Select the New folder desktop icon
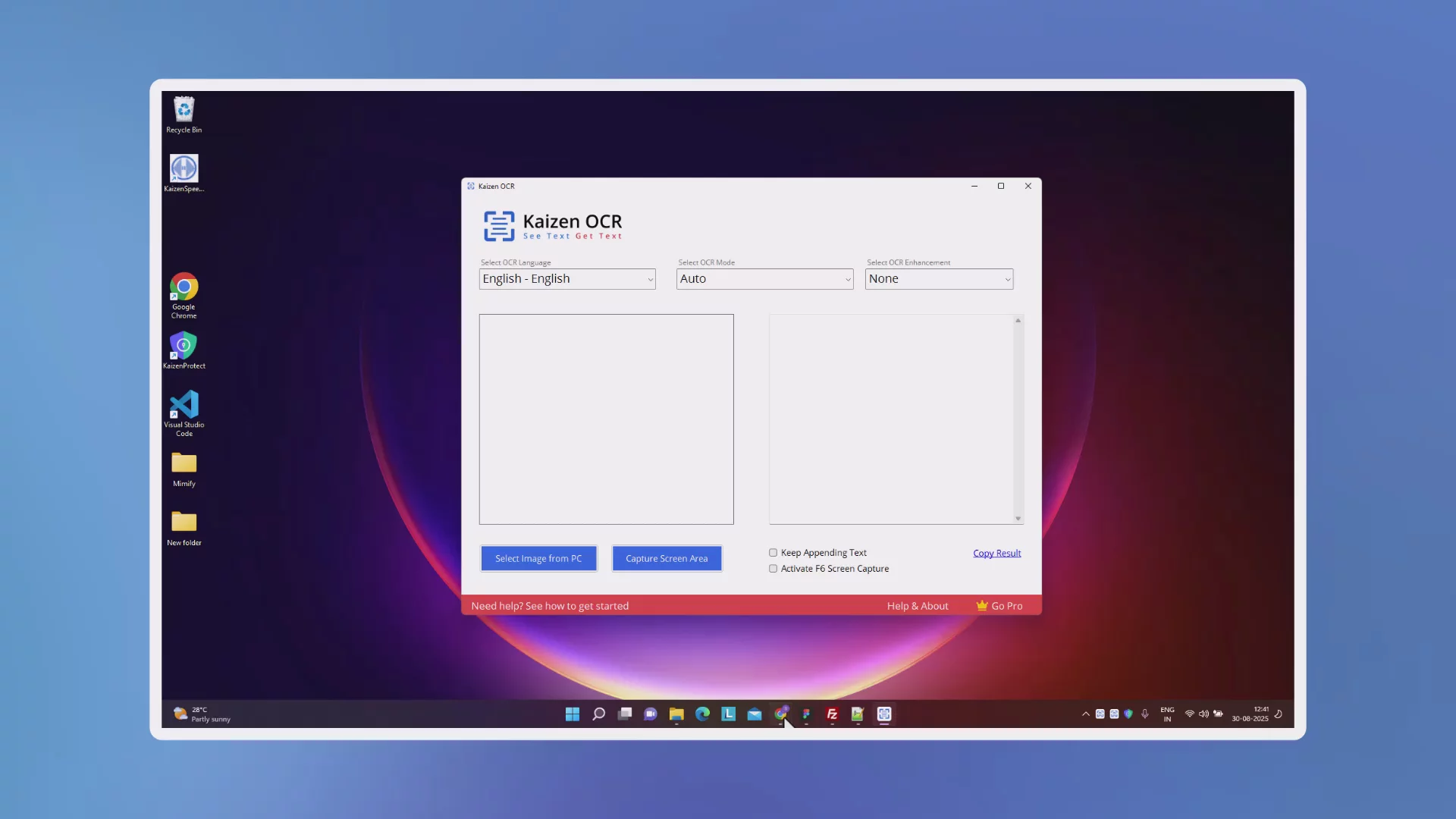Image resolution: width=1456 pixels, height=819 pixels. click(x=184, y=529)
